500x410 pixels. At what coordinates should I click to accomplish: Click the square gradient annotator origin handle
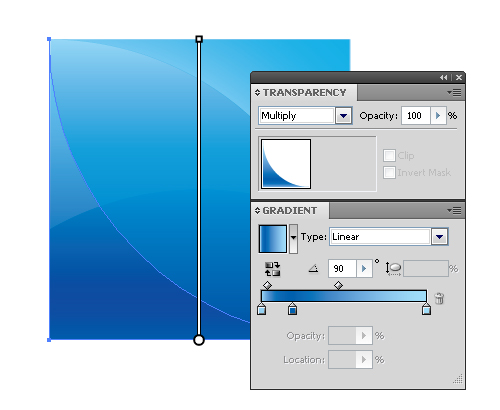pyautogui.click(x=199, y=39)
